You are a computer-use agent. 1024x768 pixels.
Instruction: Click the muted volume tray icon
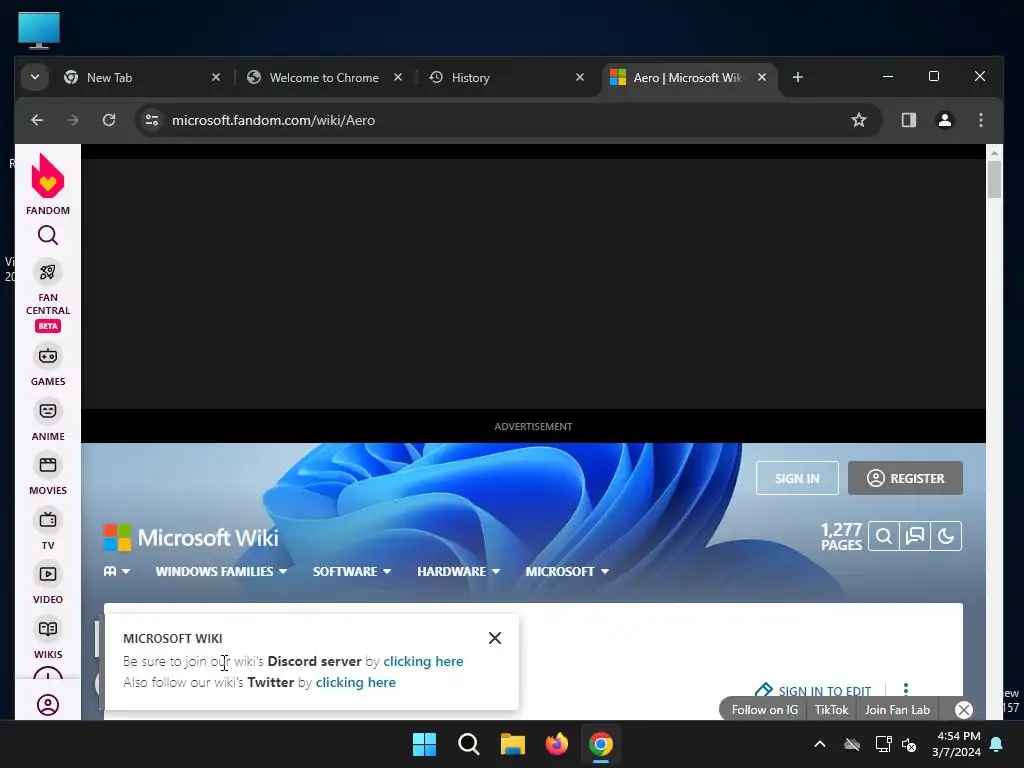click(909, 744)
